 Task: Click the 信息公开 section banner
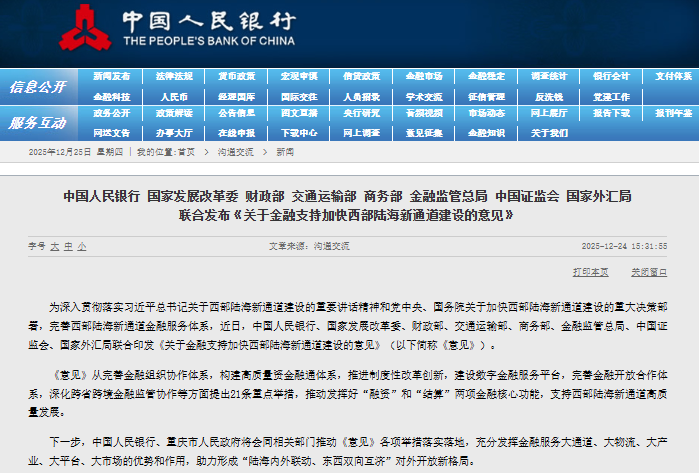point(38,86)
